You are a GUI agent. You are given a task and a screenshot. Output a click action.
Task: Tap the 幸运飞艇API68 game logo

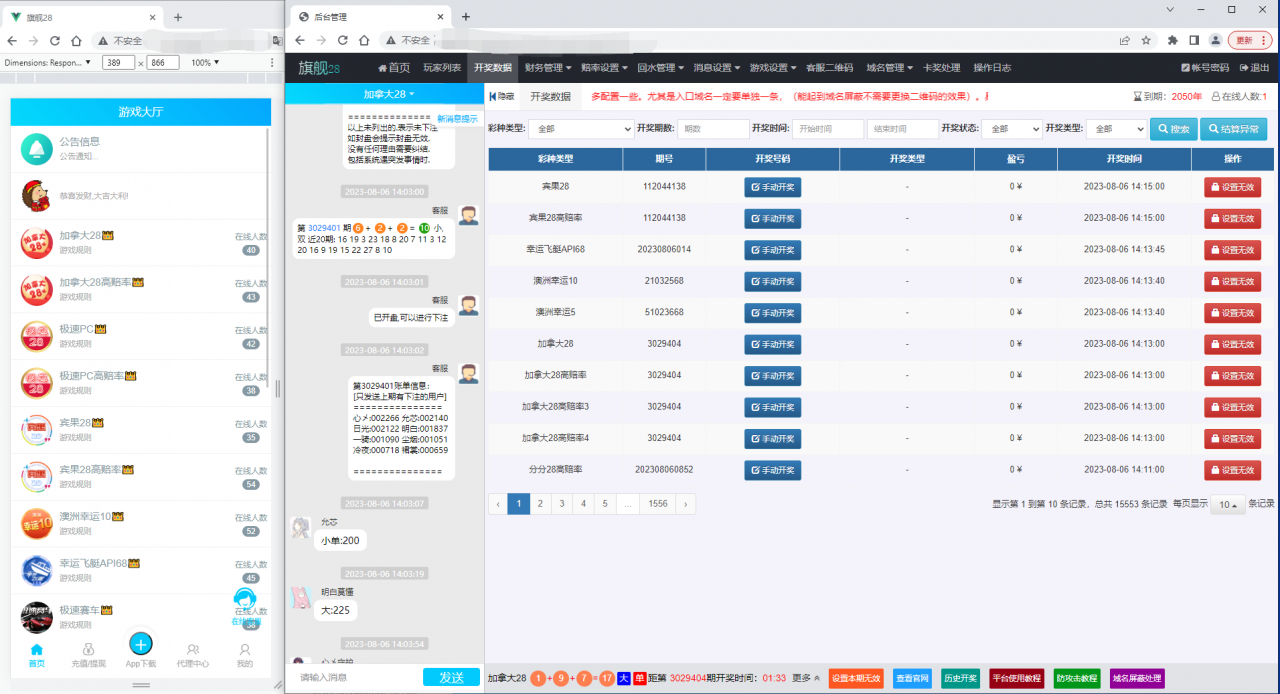(37, 571)
